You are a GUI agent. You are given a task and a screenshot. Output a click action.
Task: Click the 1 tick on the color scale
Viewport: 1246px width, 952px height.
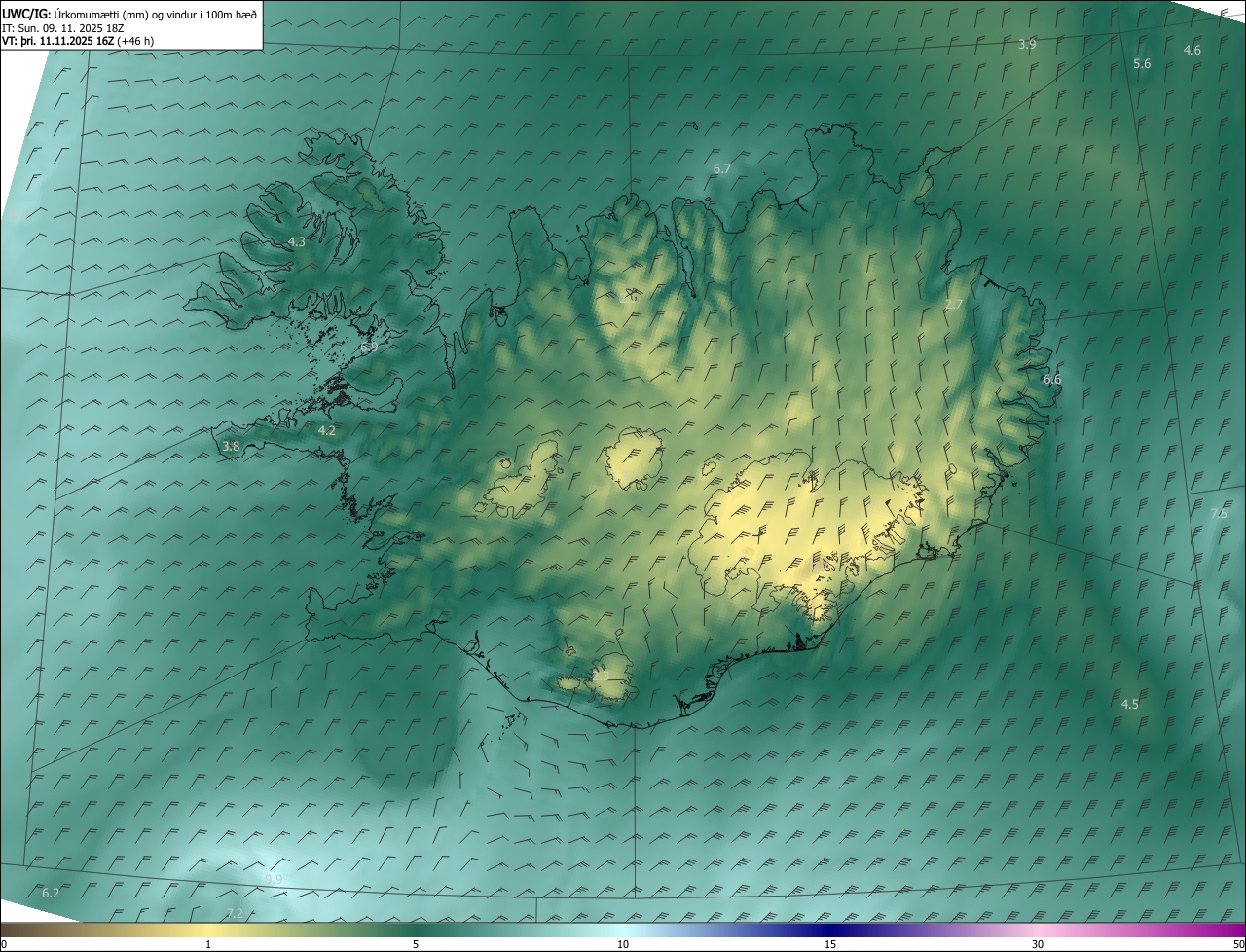click(x=208, y=944)
